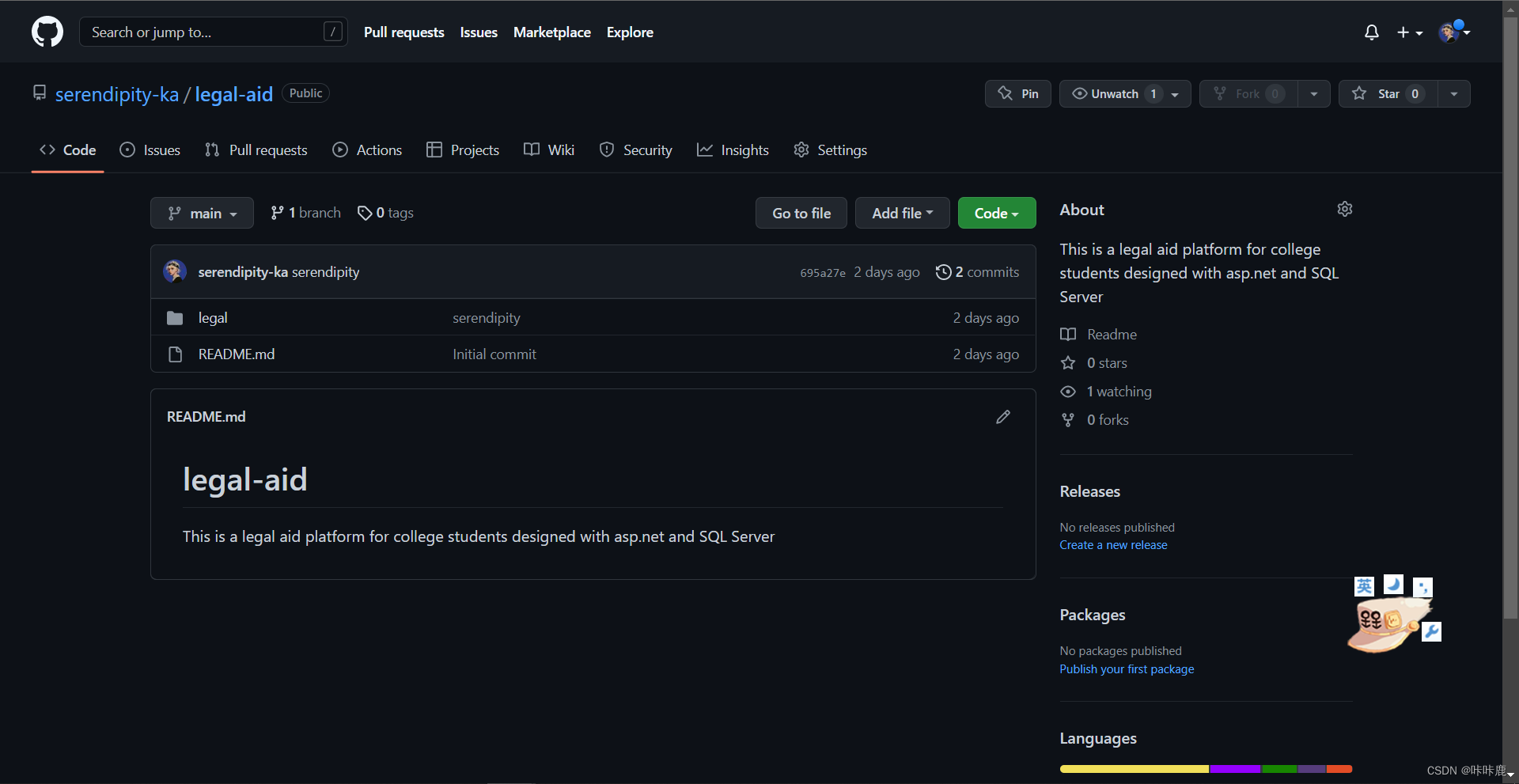Switch to the Projects tab

pos(463,150)
